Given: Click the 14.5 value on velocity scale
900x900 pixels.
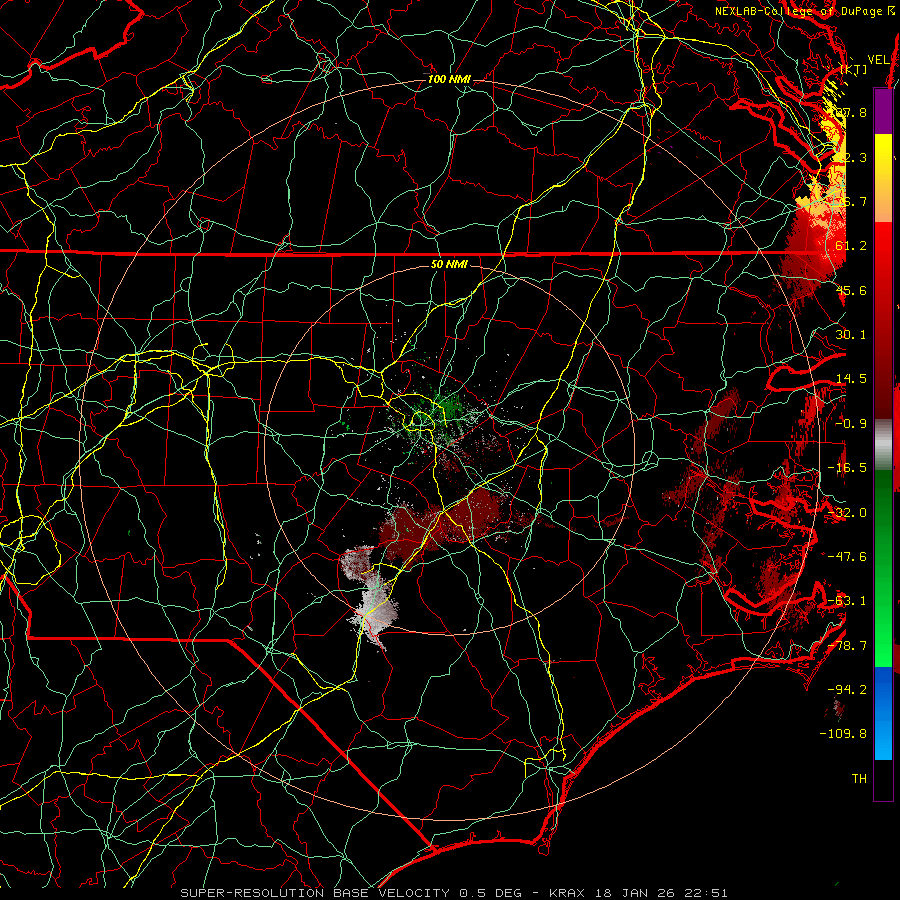Looking at the screenshot, I should (x=851, y=379).
